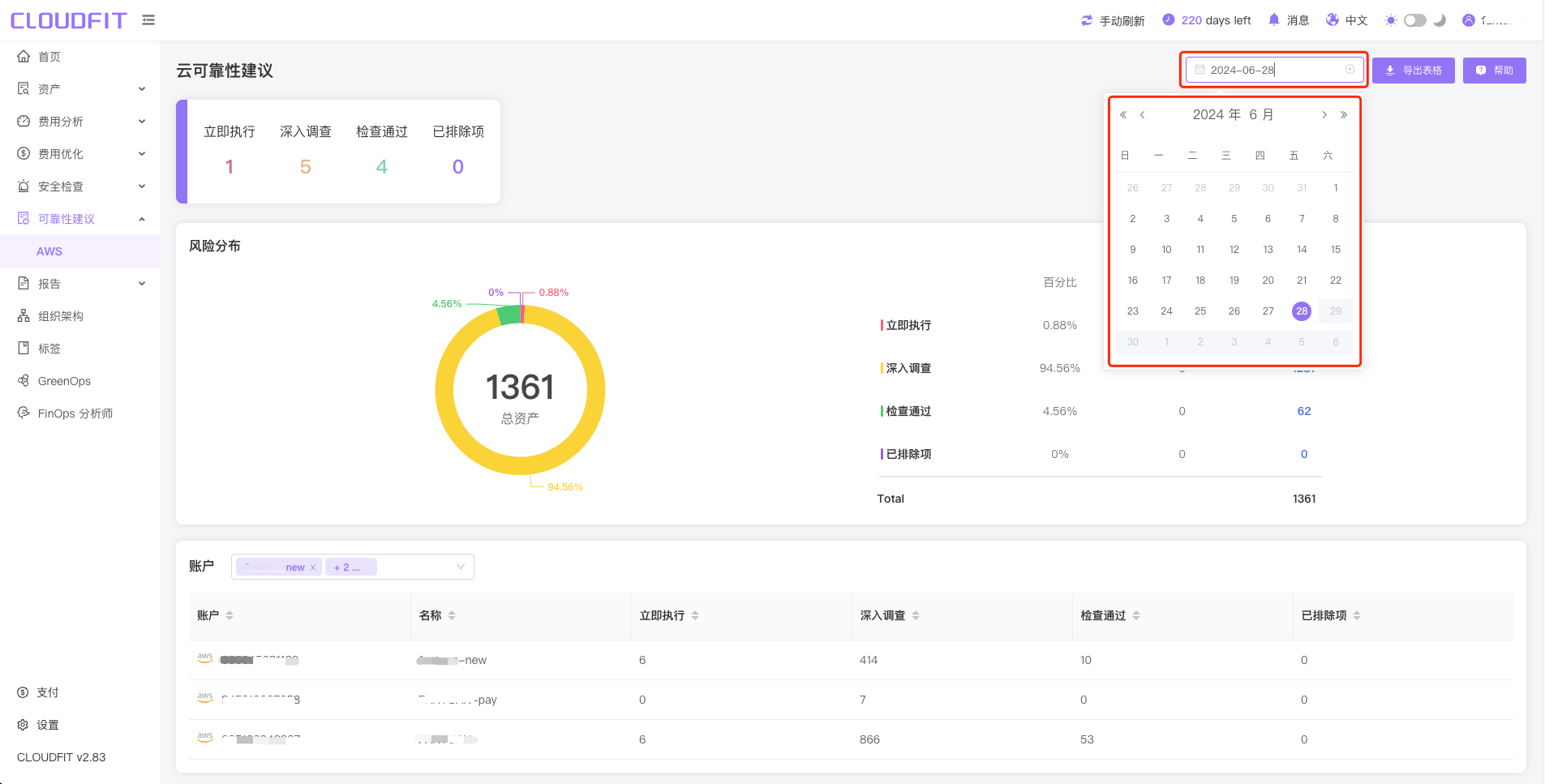Expand the 报告 menu chevron
This screenshot has height=784, width=1545.
(x=142, y=284)
